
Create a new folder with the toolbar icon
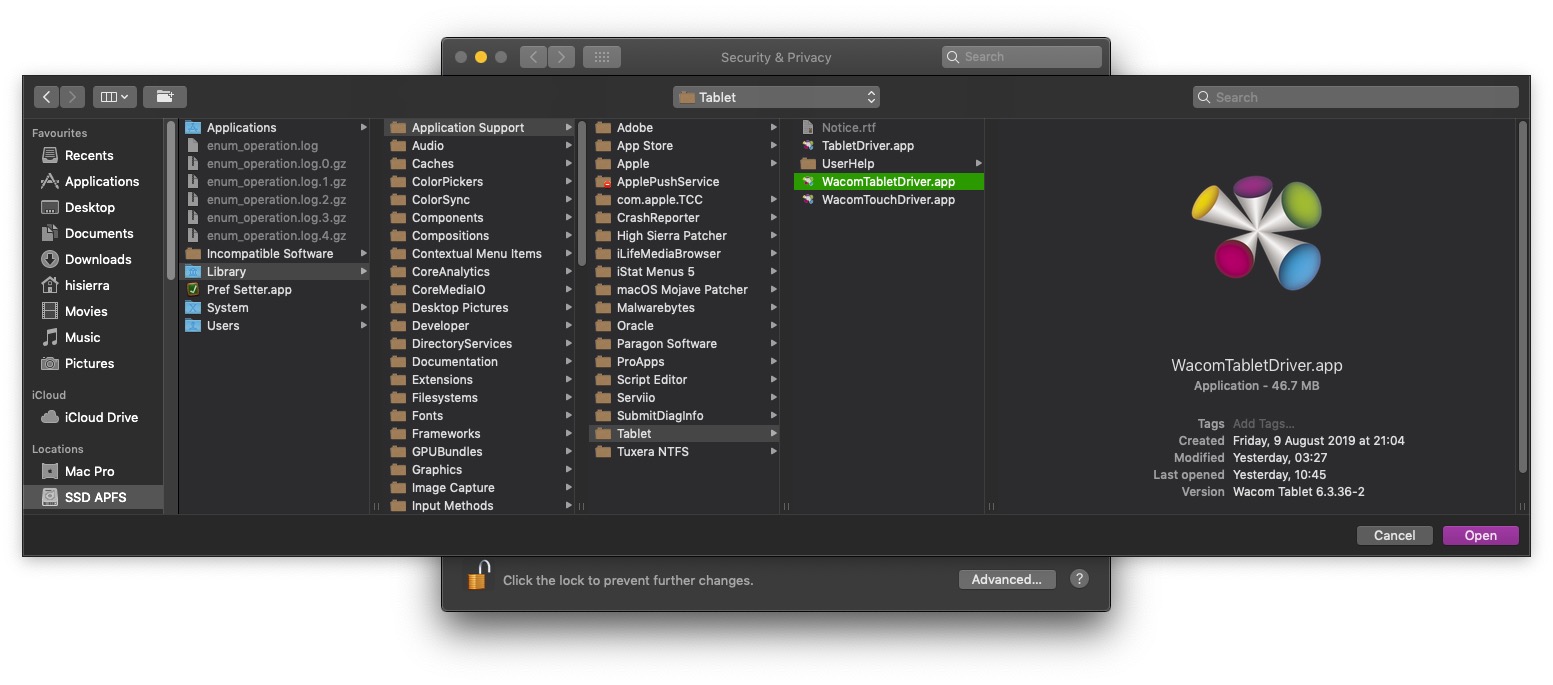point(165,97)
